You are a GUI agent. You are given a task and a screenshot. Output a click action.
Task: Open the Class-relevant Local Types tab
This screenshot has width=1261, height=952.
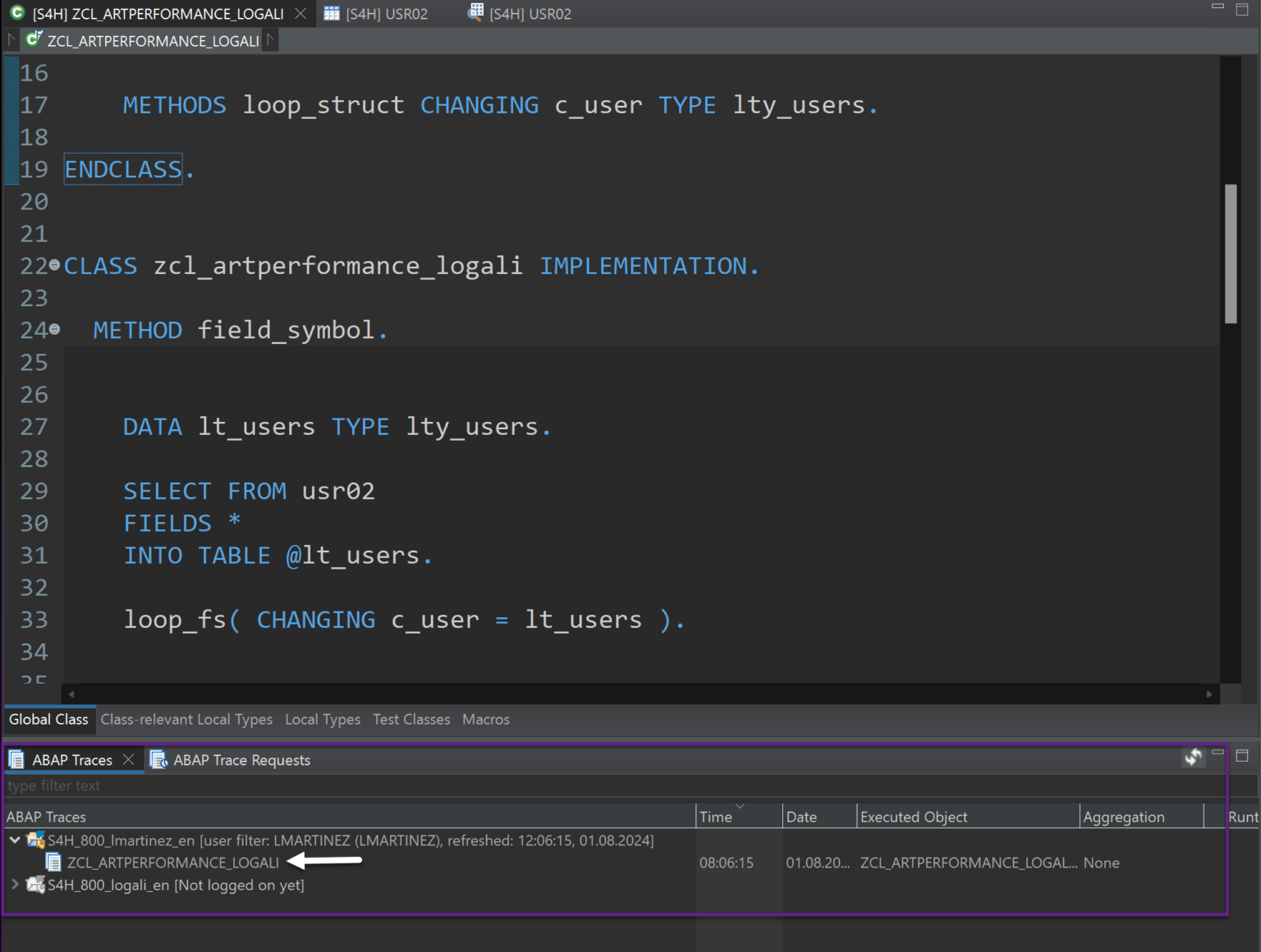(186, 720)
